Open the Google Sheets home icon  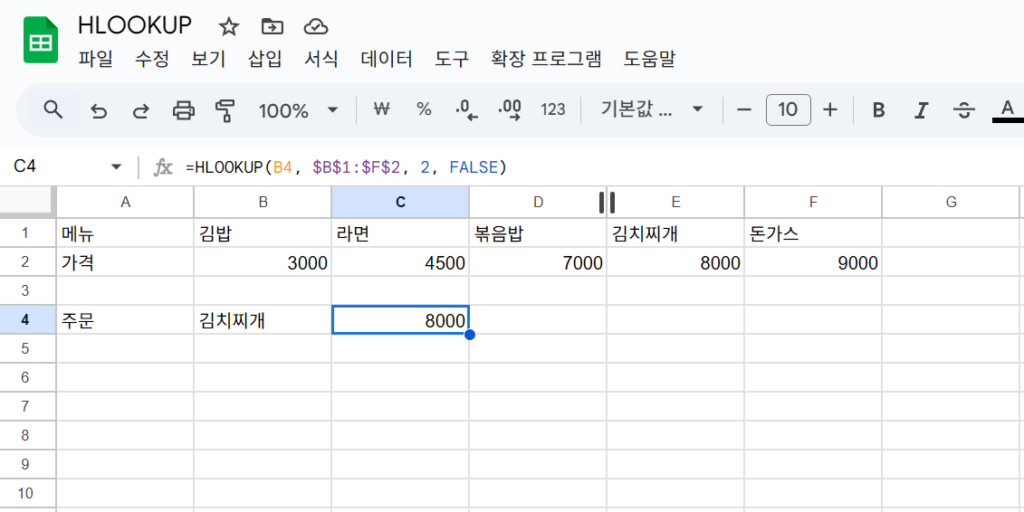(41, 40)
